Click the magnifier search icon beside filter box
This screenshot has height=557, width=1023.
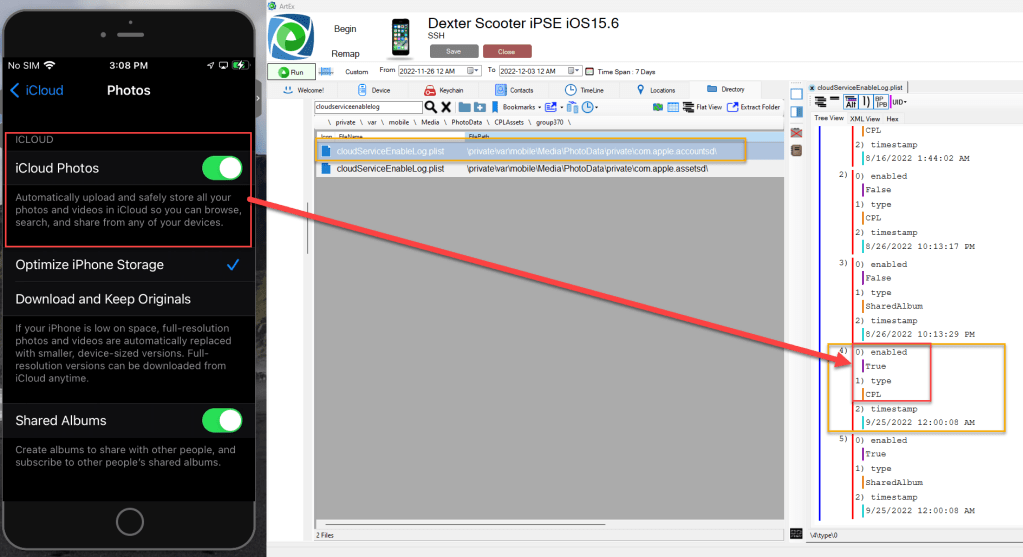tap(431, 107)
